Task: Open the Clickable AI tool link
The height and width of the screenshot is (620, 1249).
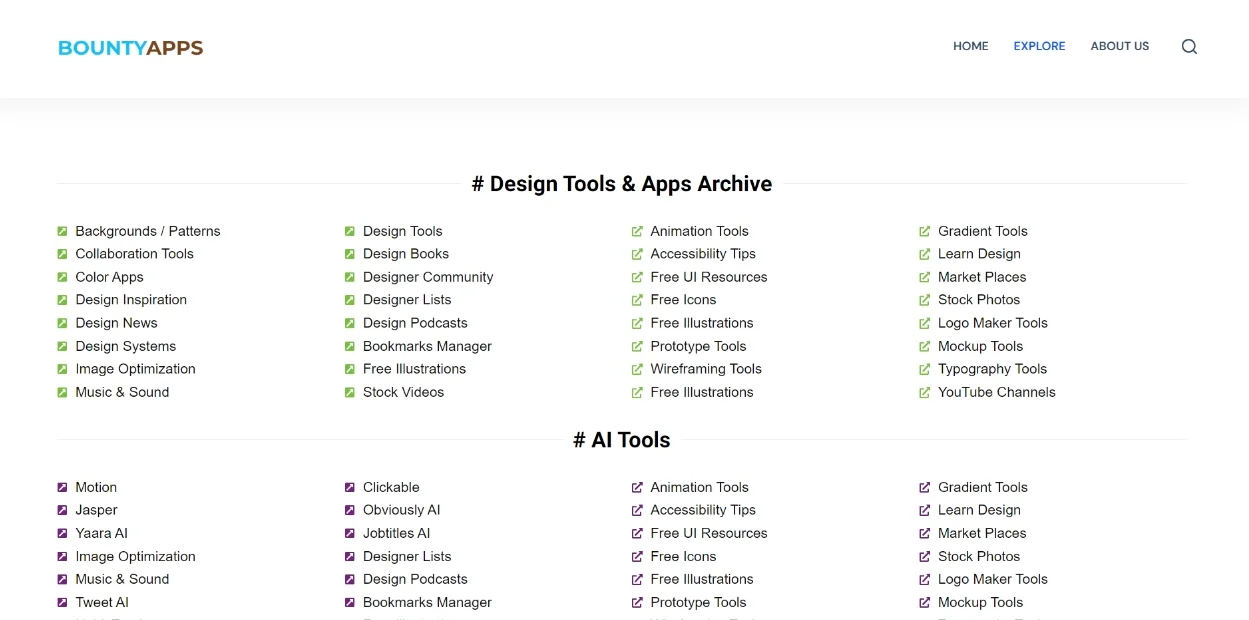Action: 391,487
